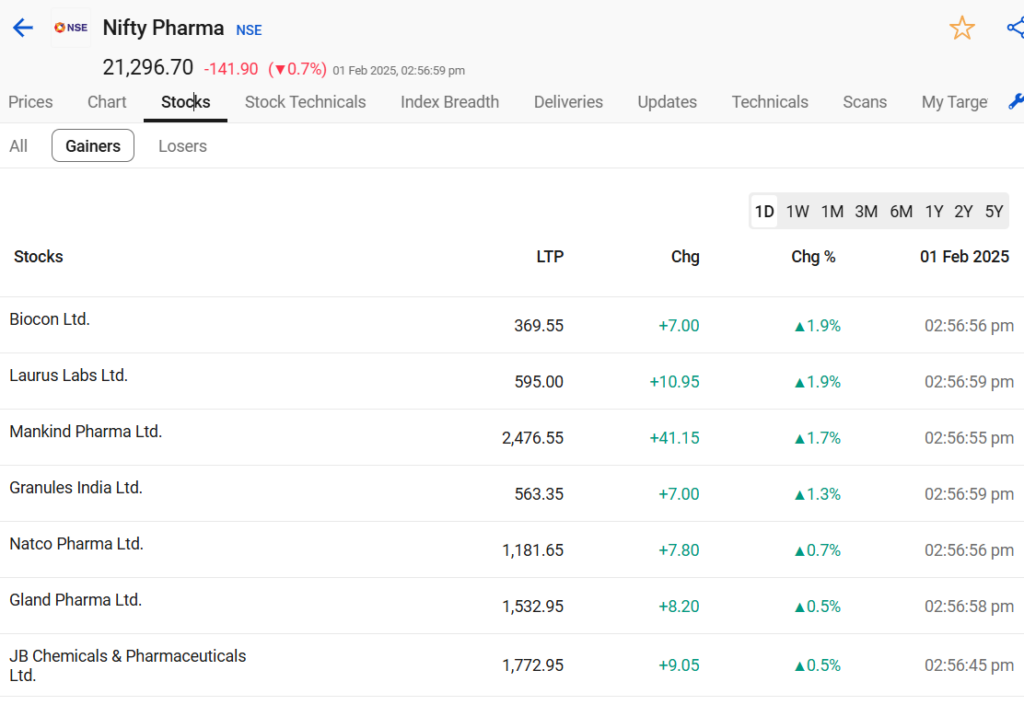The height and width of the screenshot is (705, 1024).
Task: Go back with the blue arrow
Action: point(23,27)
